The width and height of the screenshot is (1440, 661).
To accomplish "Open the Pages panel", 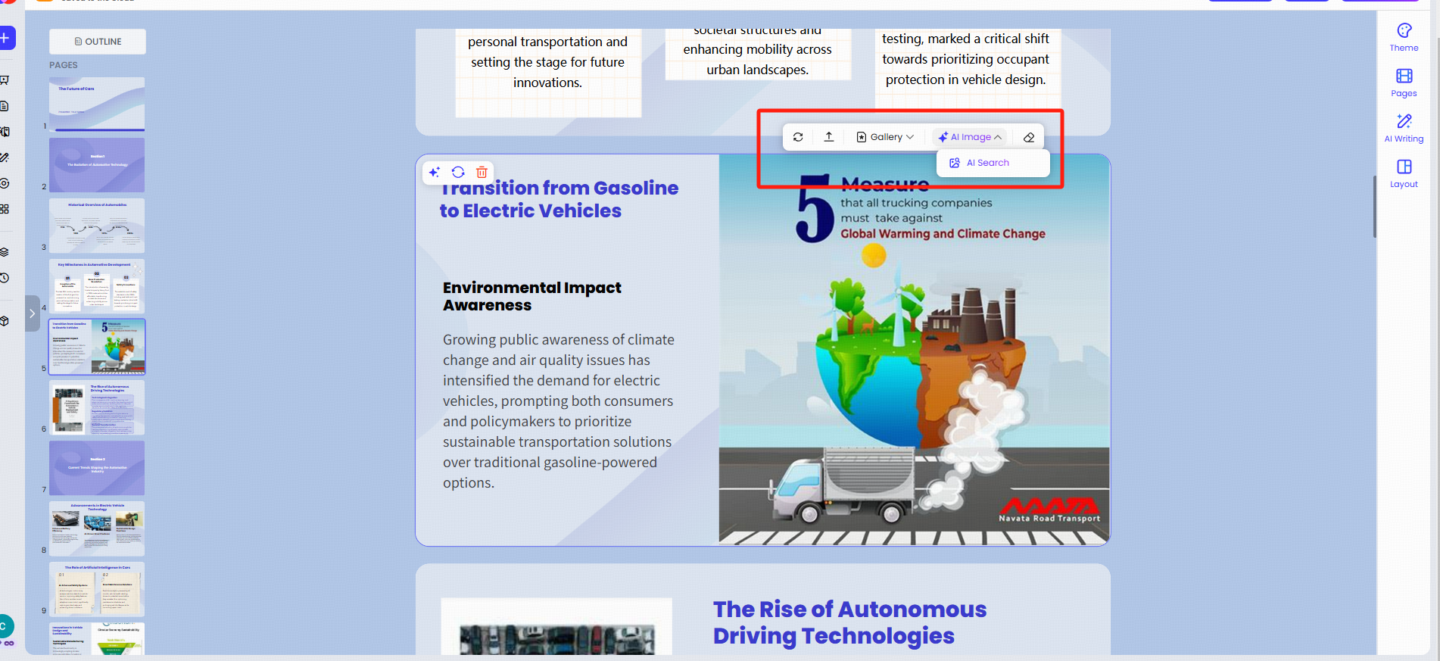I will pyautogui.click(x=1404, y=81).
